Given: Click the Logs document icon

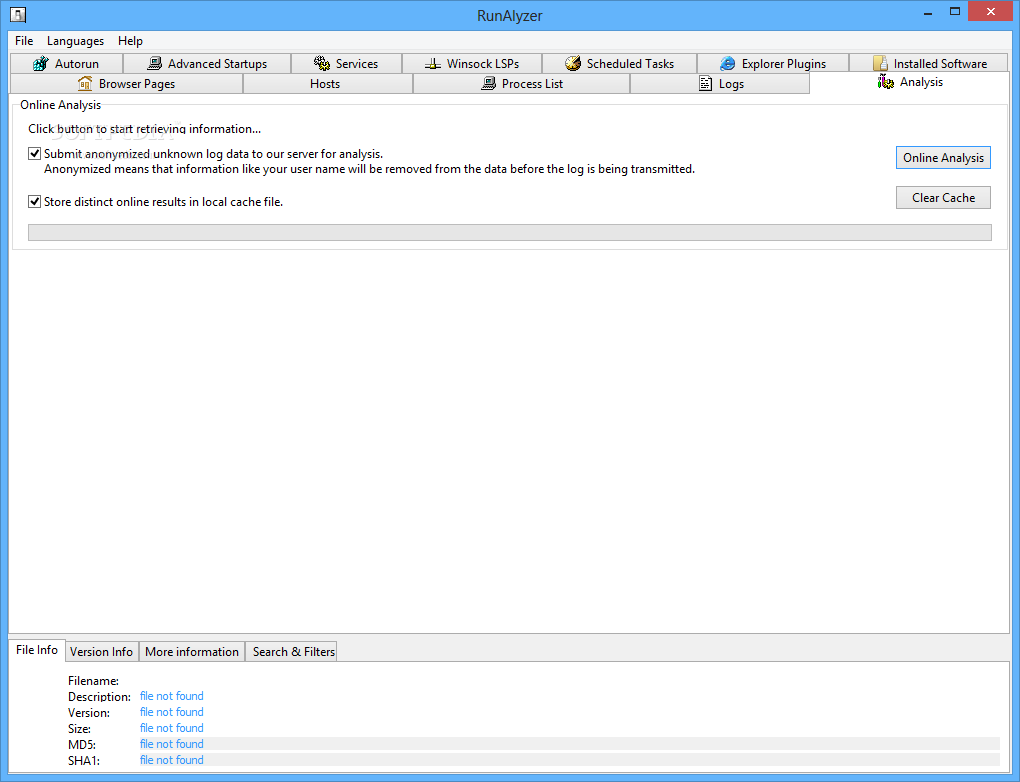Looking at the screenshot, I should click(705, 83).
